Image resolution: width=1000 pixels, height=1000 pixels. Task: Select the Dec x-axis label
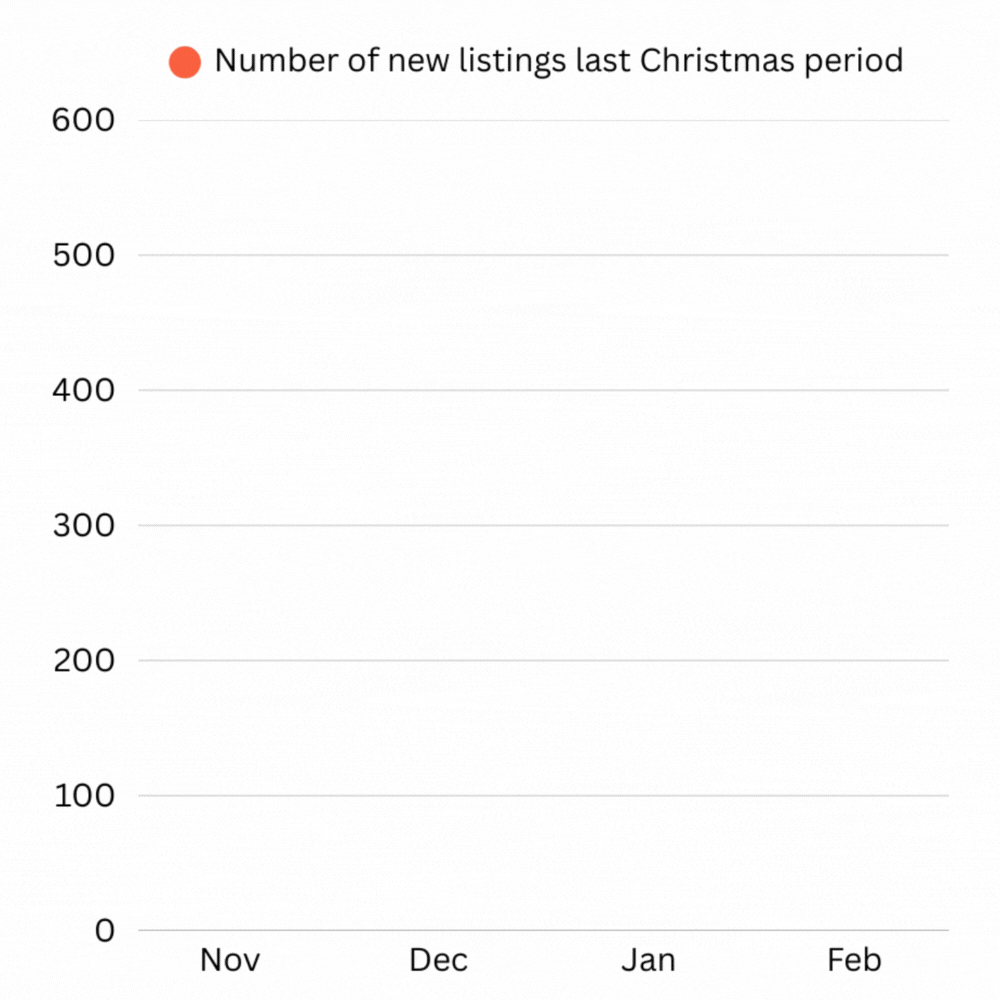click(438, 961)
